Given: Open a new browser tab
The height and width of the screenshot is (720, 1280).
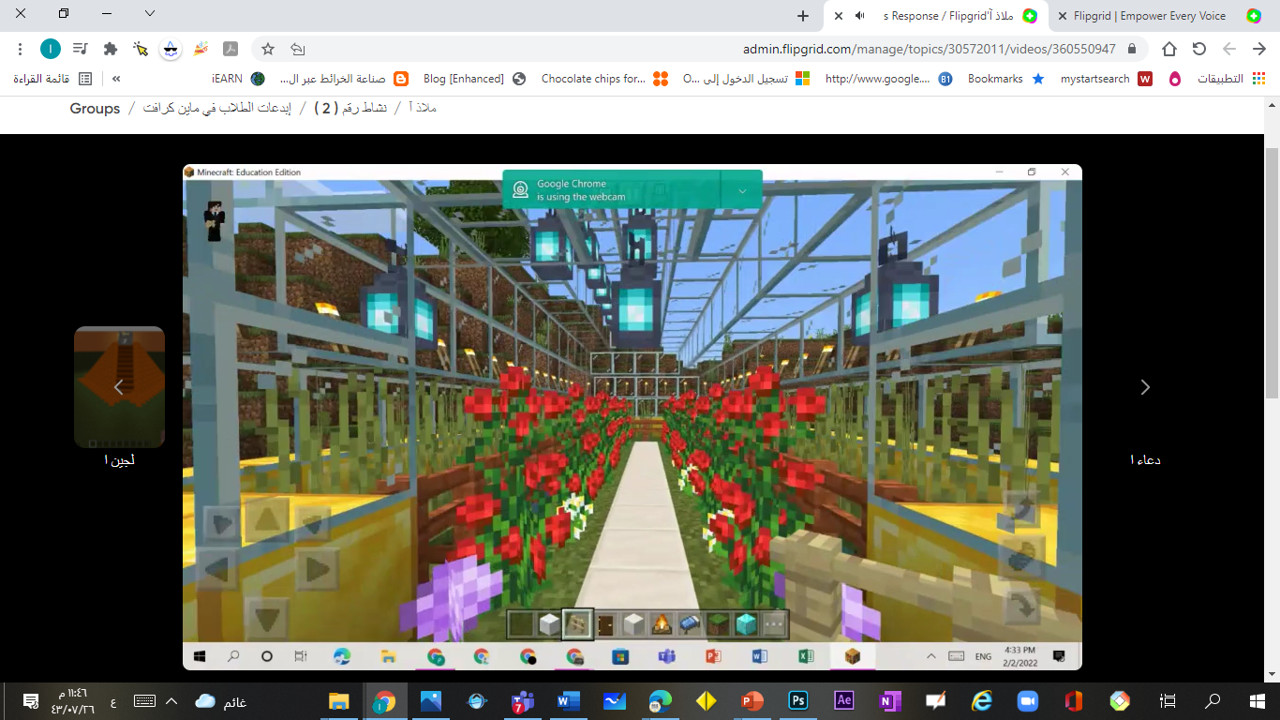Looking at the screenshot, I should [x=803, y=16].
